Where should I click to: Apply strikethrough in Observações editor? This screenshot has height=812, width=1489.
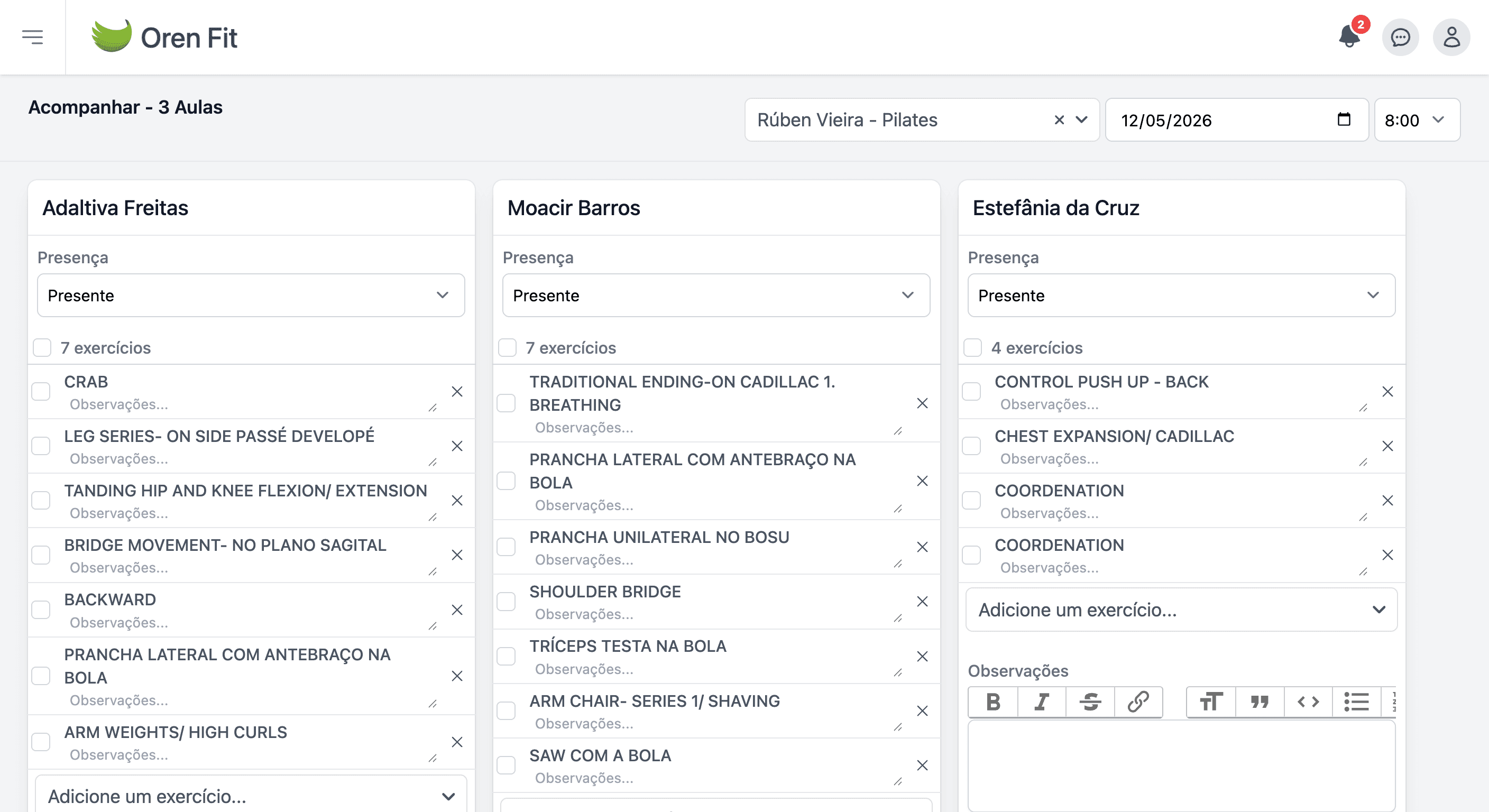coord(1090,702)
